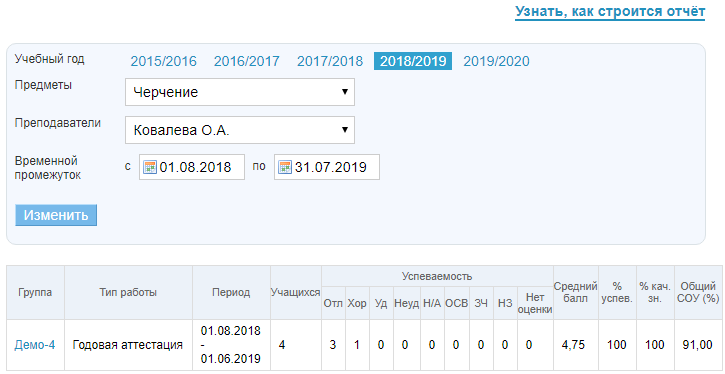This screenshot has height=374, width=725.
Task: Click the Успеваемость header
Action: click(x=437, y=277)
